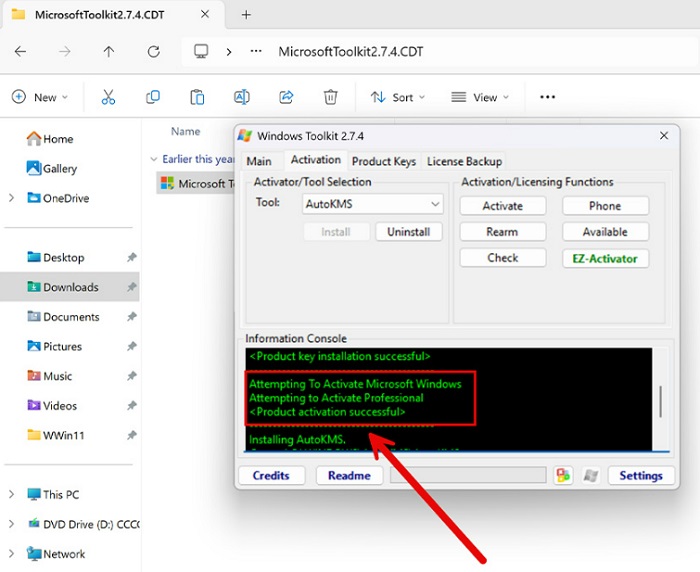Open the WWin11 pinned folder
Viewport: 700px width, 572px height.
[56, 435]
